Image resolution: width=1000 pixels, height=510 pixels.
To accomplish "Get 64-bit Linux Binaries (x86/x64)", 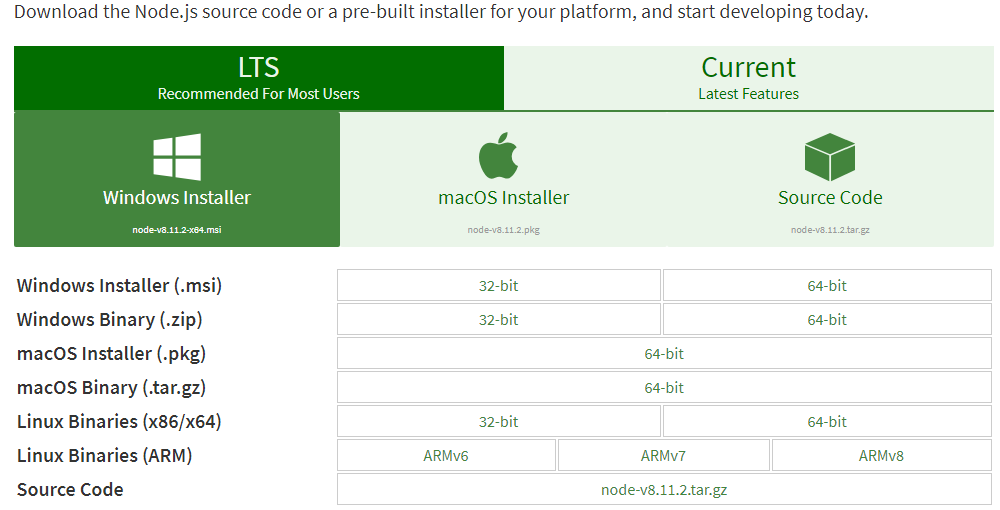I will 827,421.
